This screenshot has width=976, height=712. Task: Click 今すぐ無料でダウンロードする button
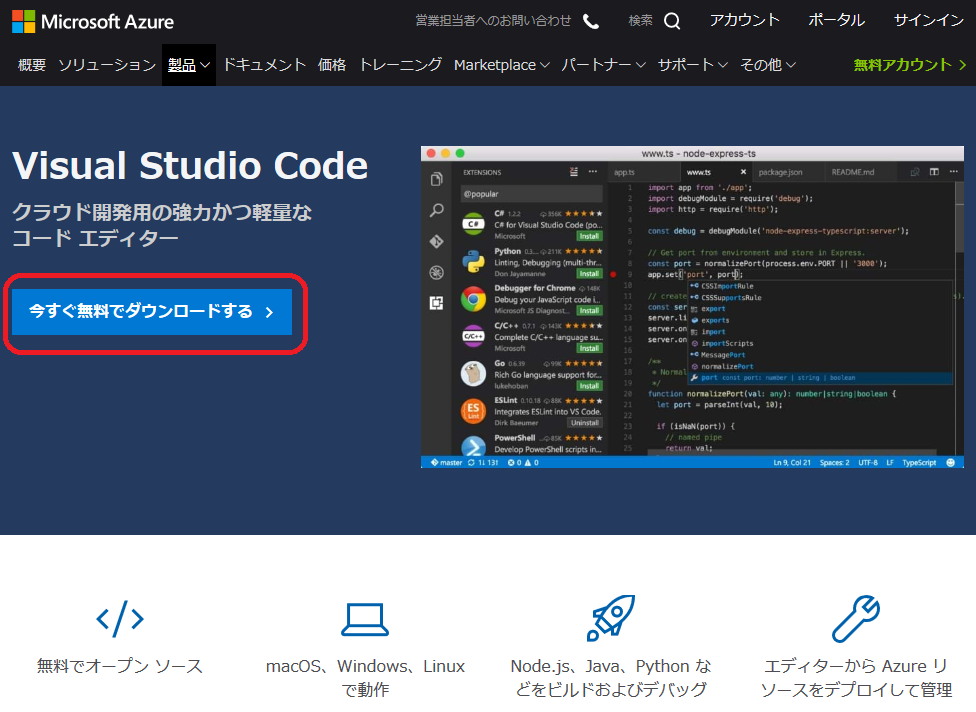tap(152, 312)
